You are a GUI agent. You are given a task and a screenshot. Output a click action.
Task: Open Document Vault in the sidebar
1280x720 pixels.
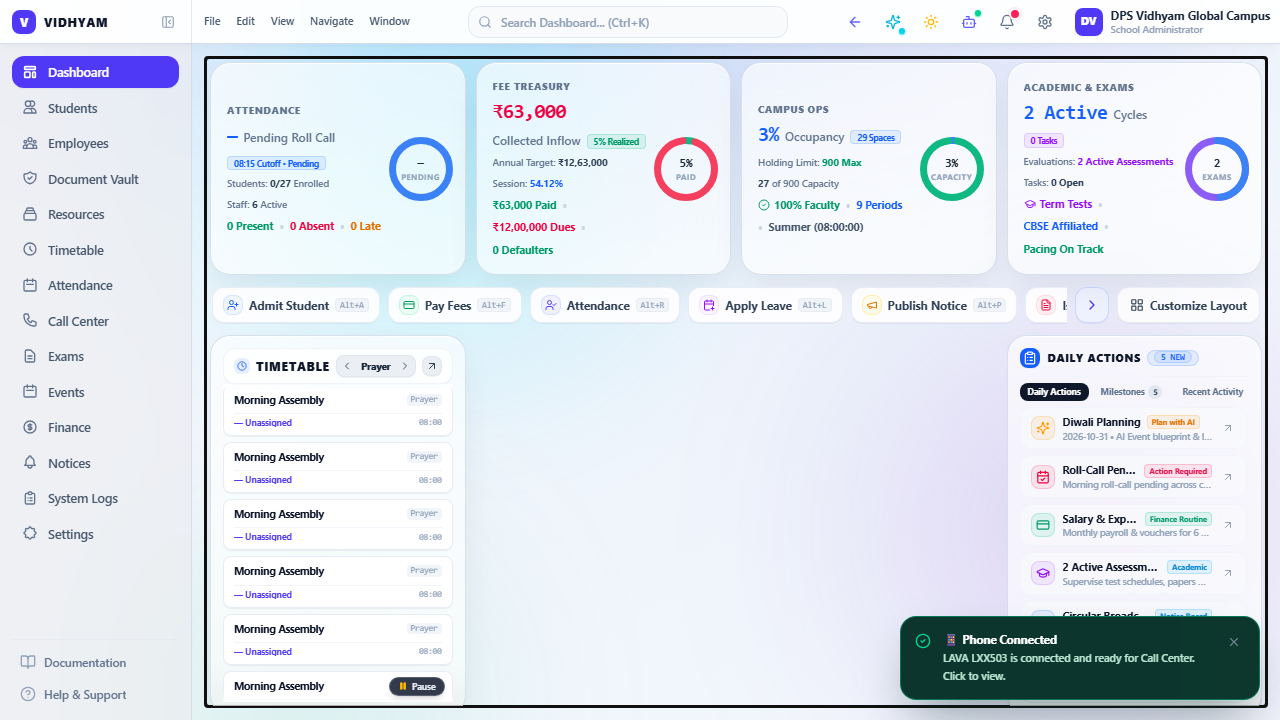(x=95, y=179)
